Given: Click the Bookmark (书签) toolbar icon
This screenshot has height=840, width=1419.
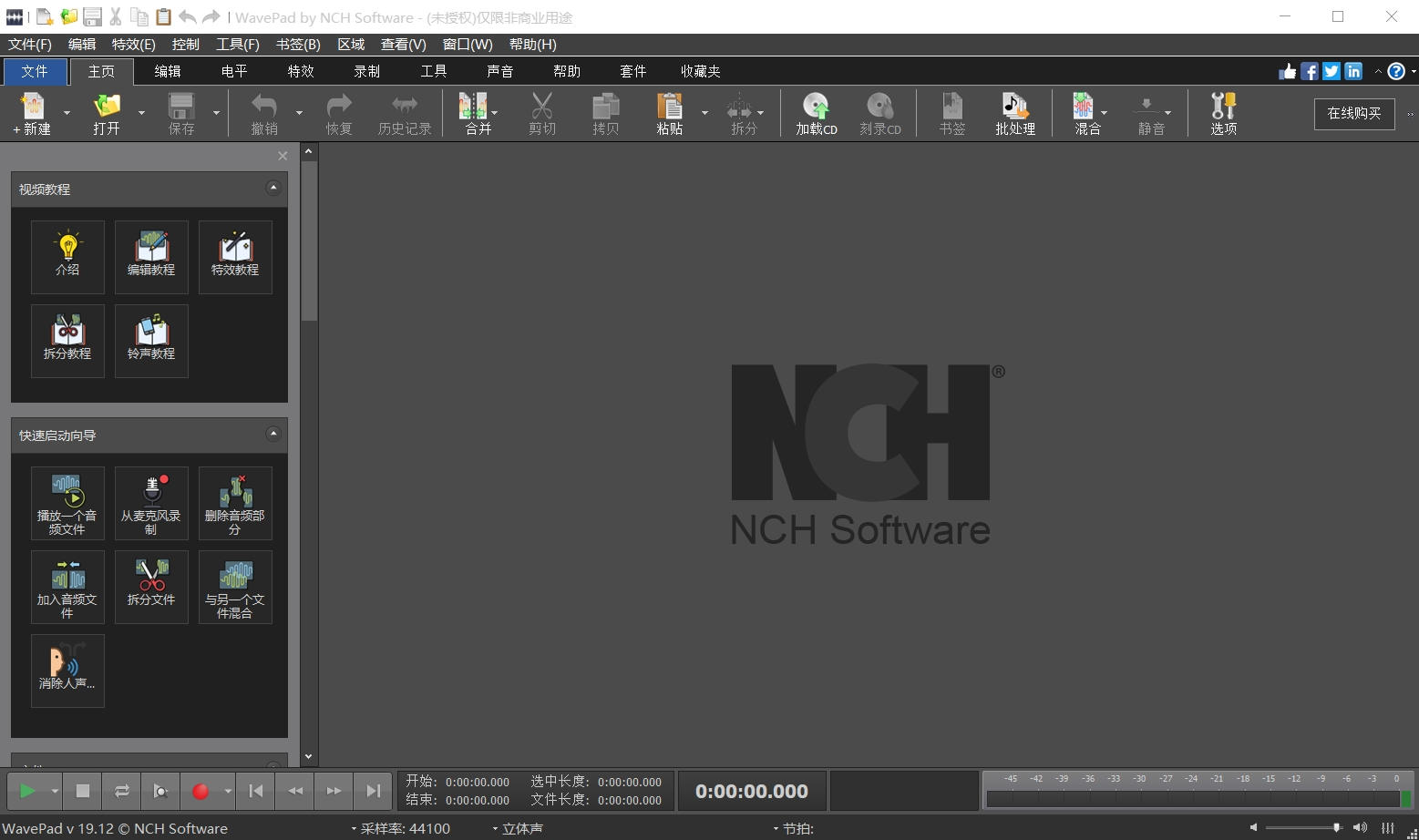Looking at the screenshot, I should (952, 113).
